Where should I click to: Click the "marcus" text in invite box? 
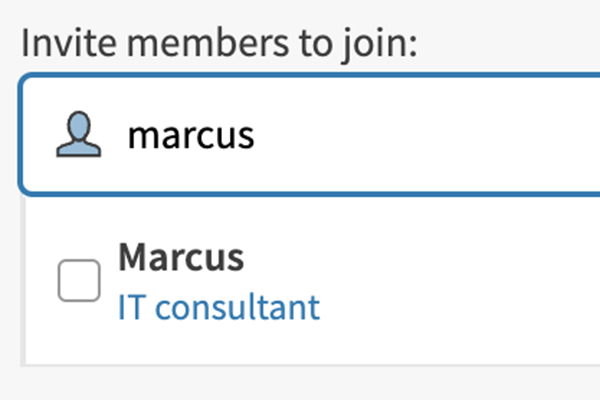click(190, 135)
